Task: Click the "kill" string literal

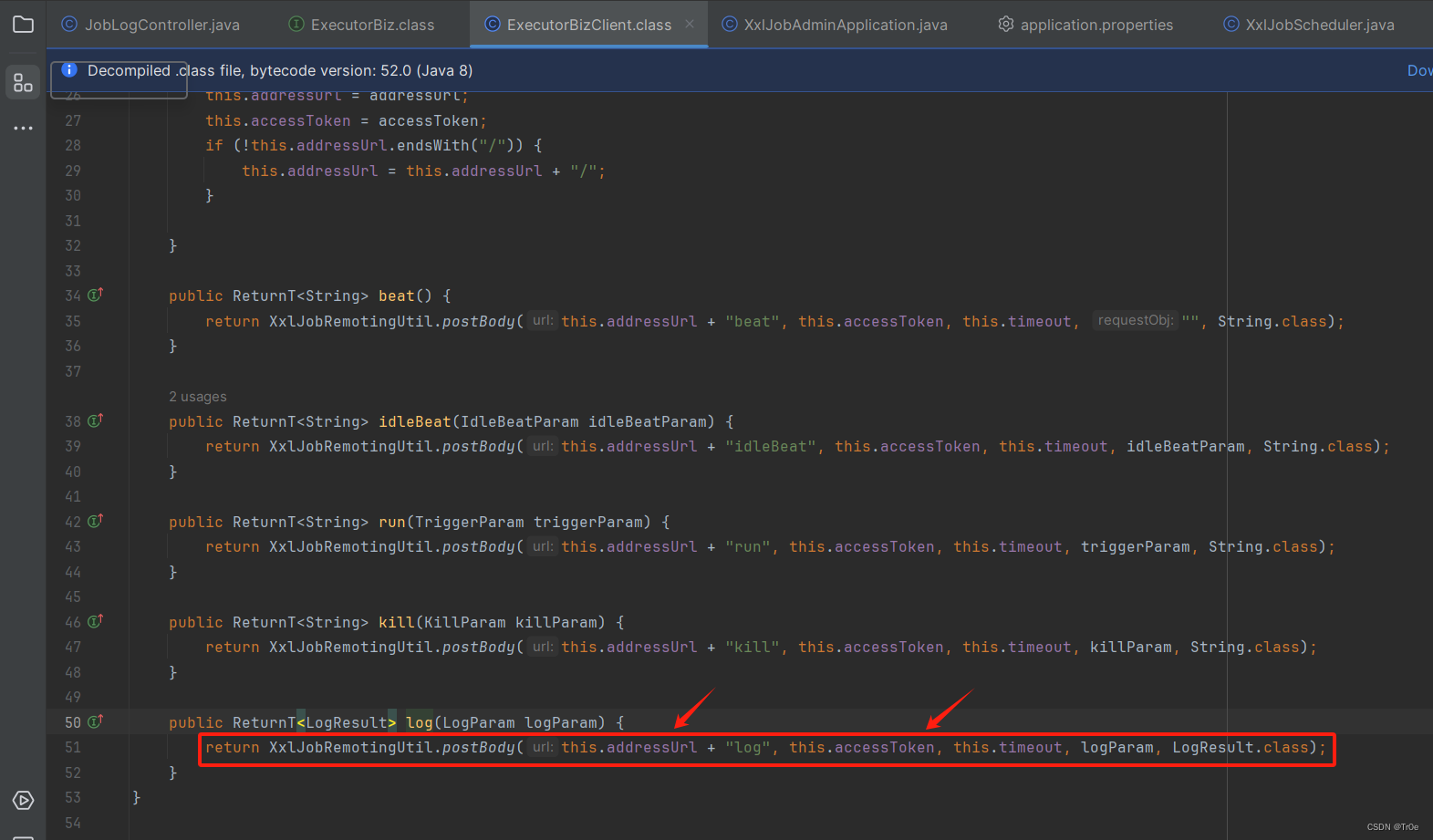Action: coord(753,647)
